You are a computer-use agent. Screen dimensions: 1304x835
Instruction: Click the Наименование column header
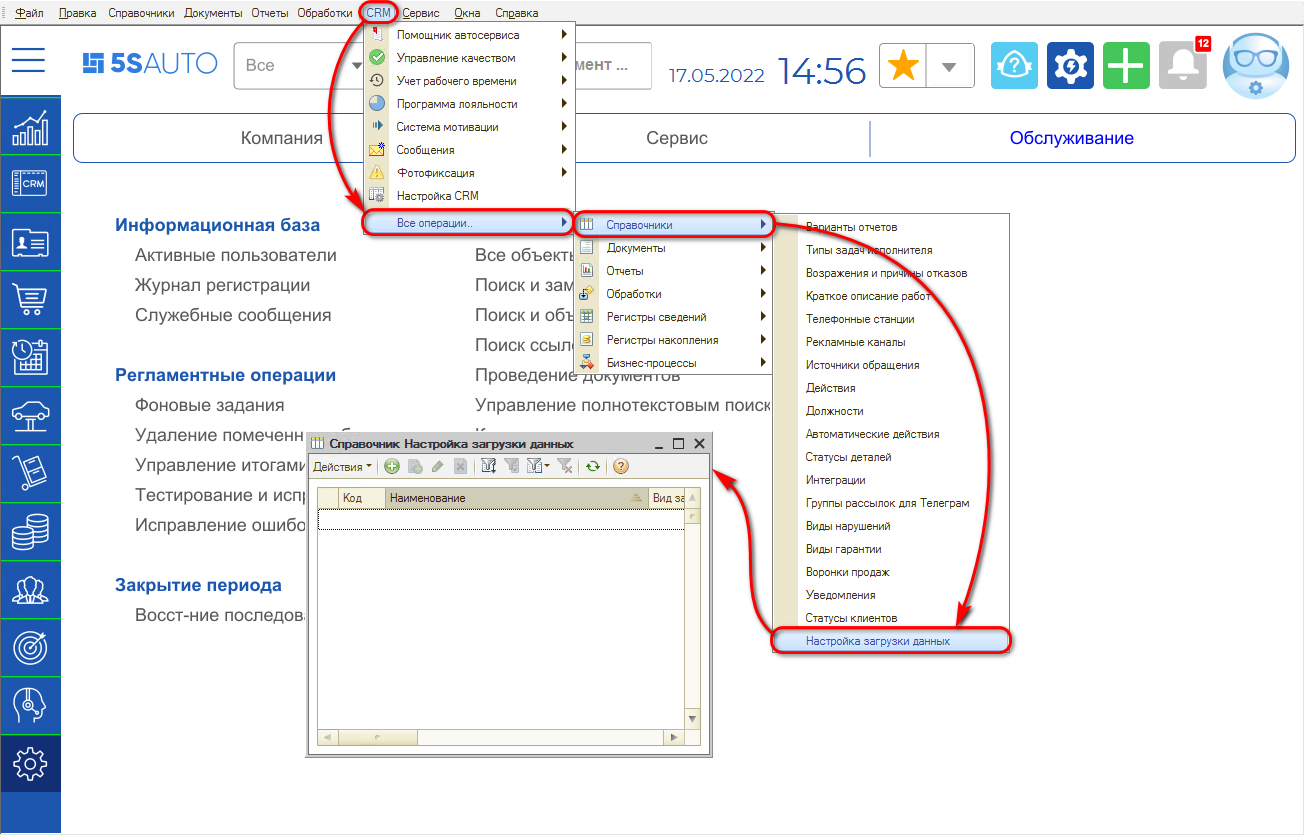pyautogui.click(x=500, y=498)
